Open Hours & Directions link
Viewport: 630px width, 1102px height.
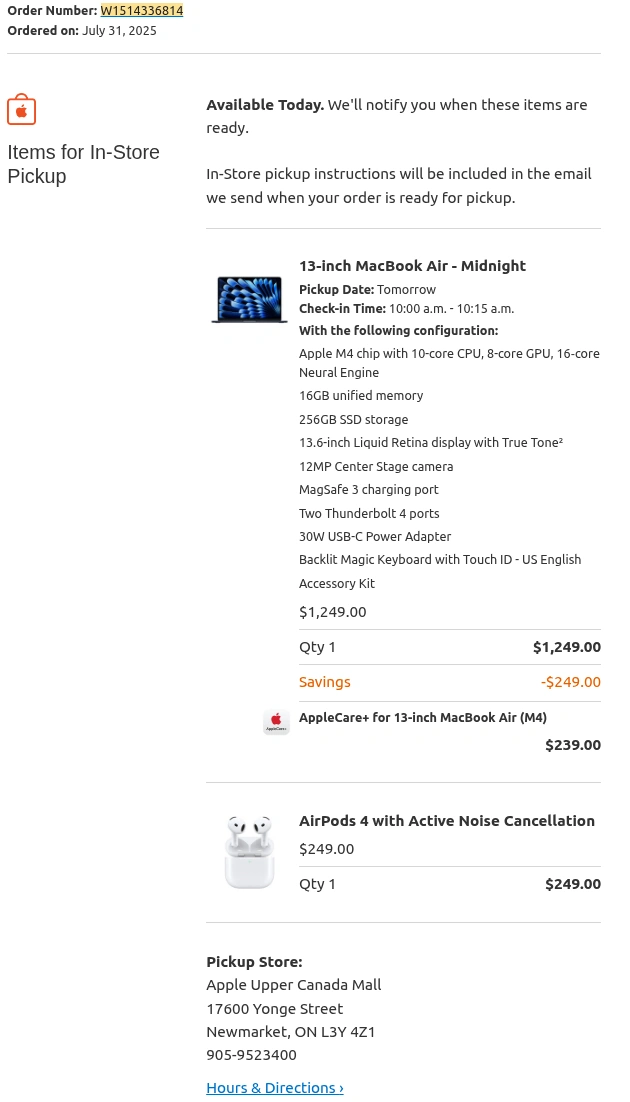click(x=274, y=1088)
